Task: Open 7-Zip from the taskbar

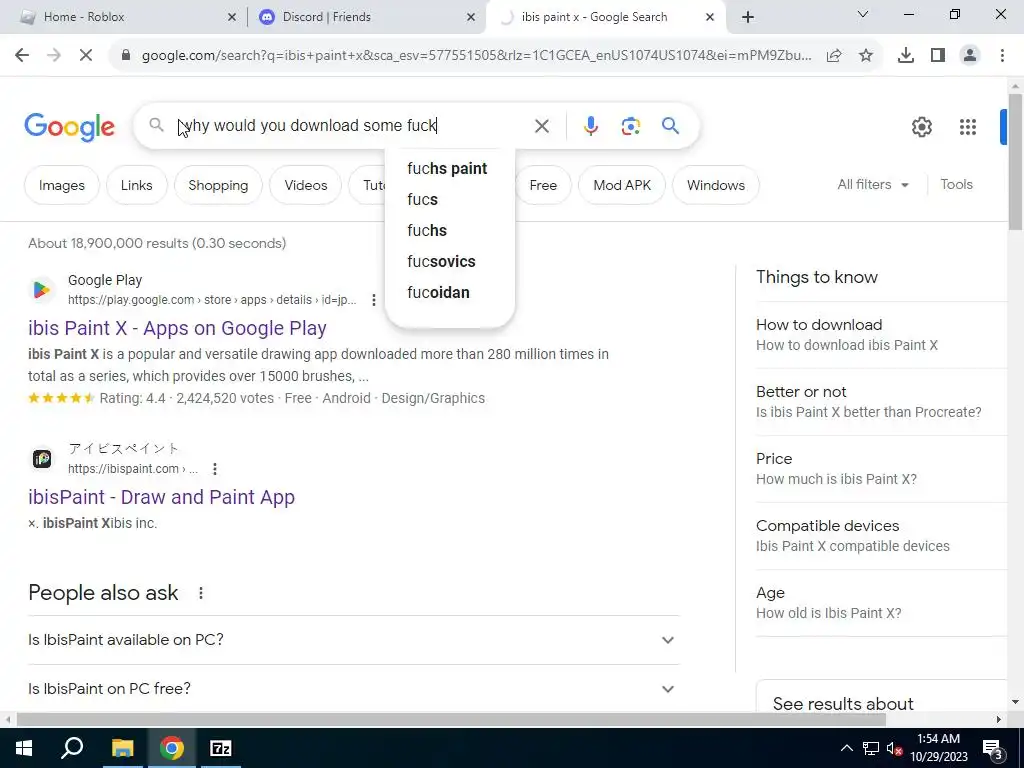Action: [221, 748]
